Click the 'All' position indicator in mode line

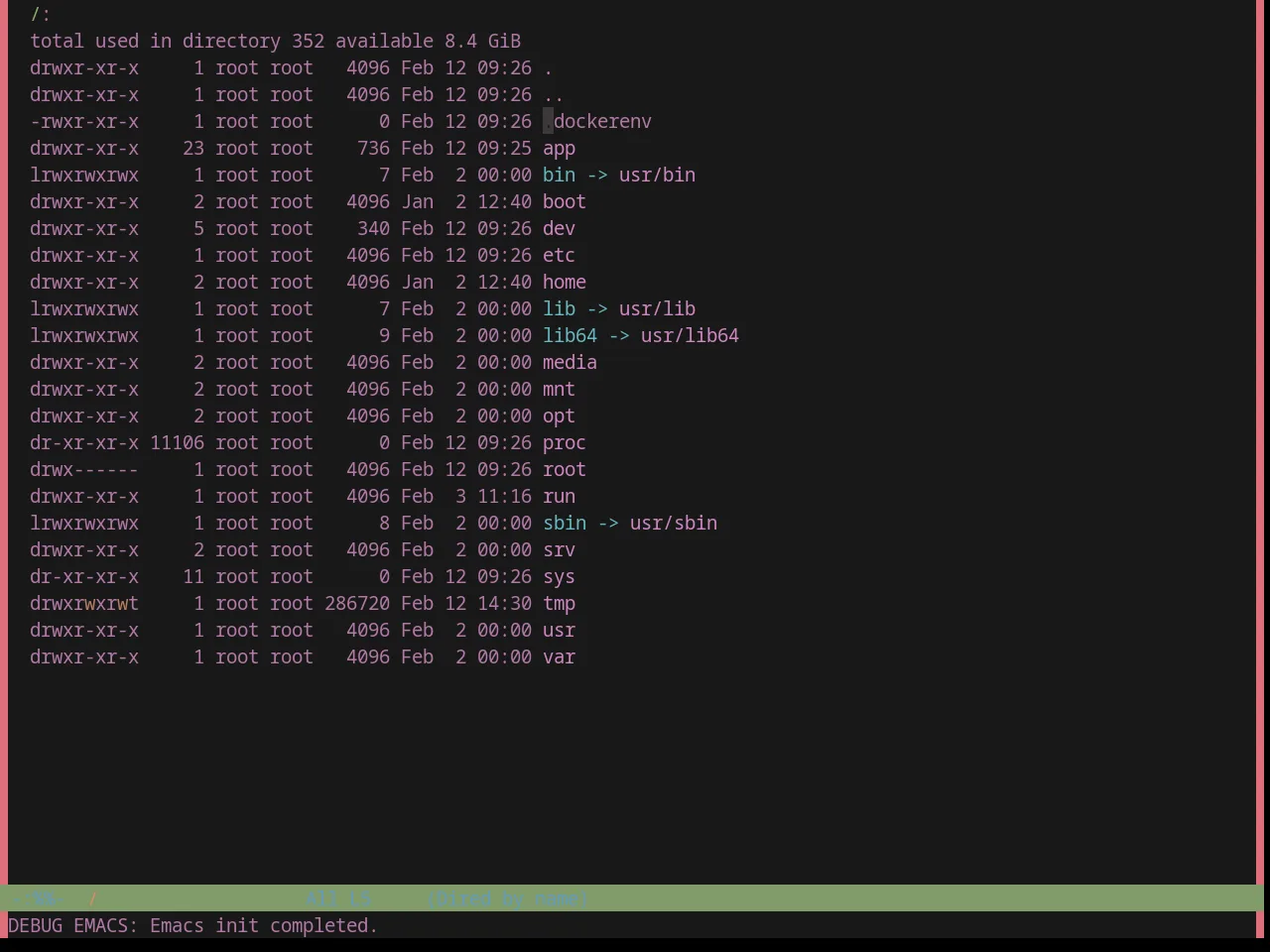pyautogui.click(x=321, y=898)
